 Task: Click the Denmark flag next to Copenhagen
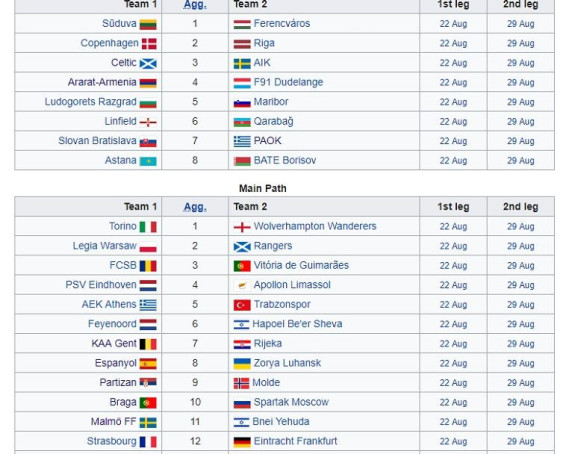click(149, 44)
